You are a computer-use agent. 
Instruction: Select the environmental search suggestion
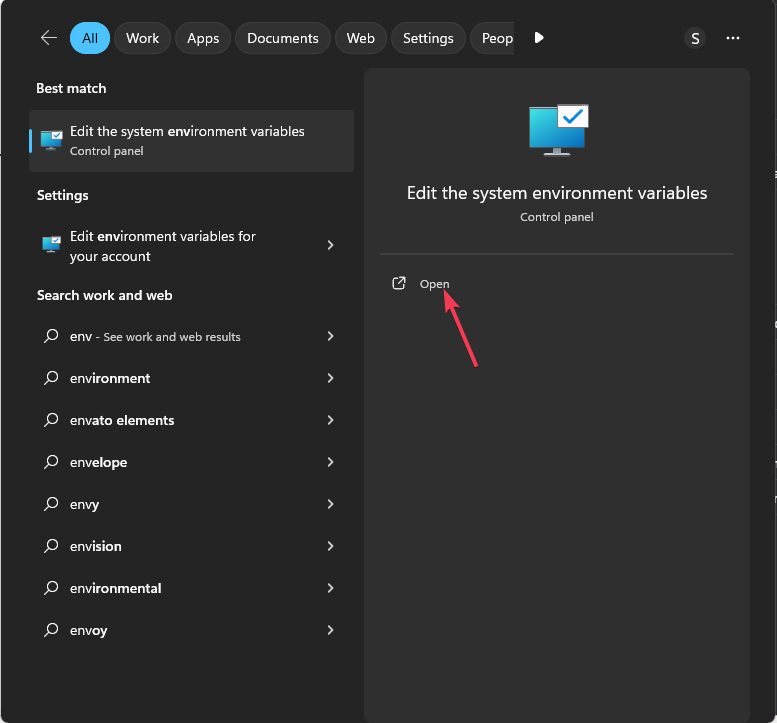[x=191, y=588]
